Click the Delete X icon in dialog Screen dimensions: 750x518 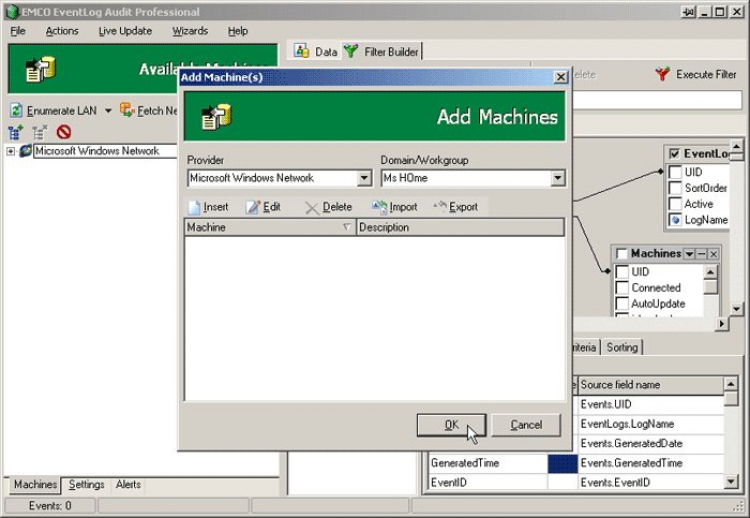point(312,208)
